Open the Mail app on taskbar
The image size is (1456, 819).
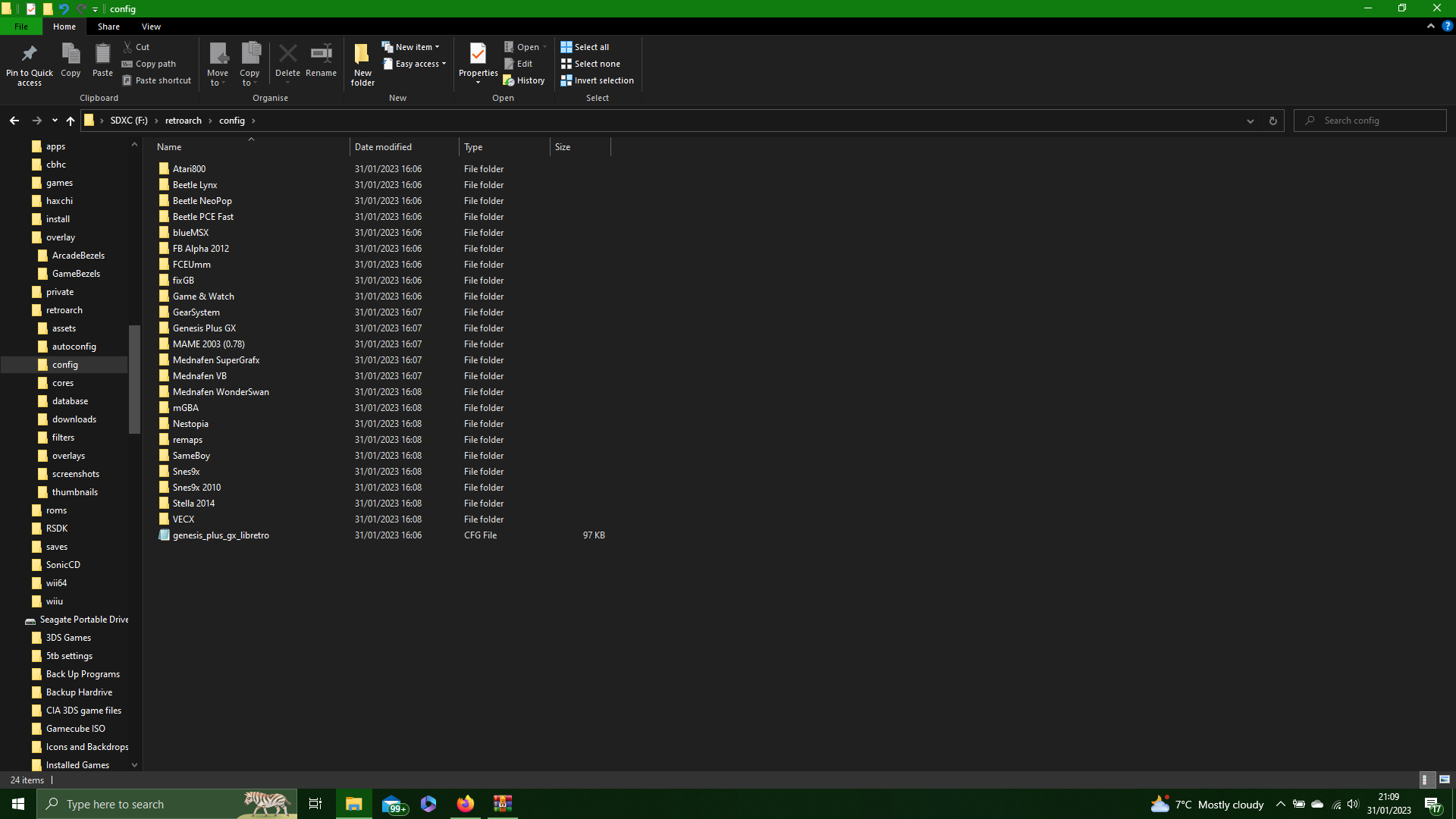(x=393, y=804)
